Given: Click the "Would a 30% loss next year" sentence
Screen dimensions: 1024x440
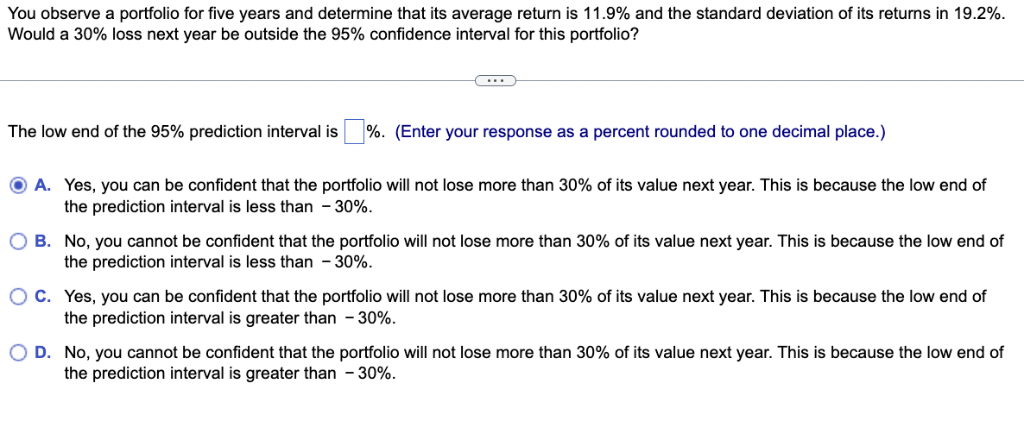Looking at the screenshot, I should coord(323,34).
